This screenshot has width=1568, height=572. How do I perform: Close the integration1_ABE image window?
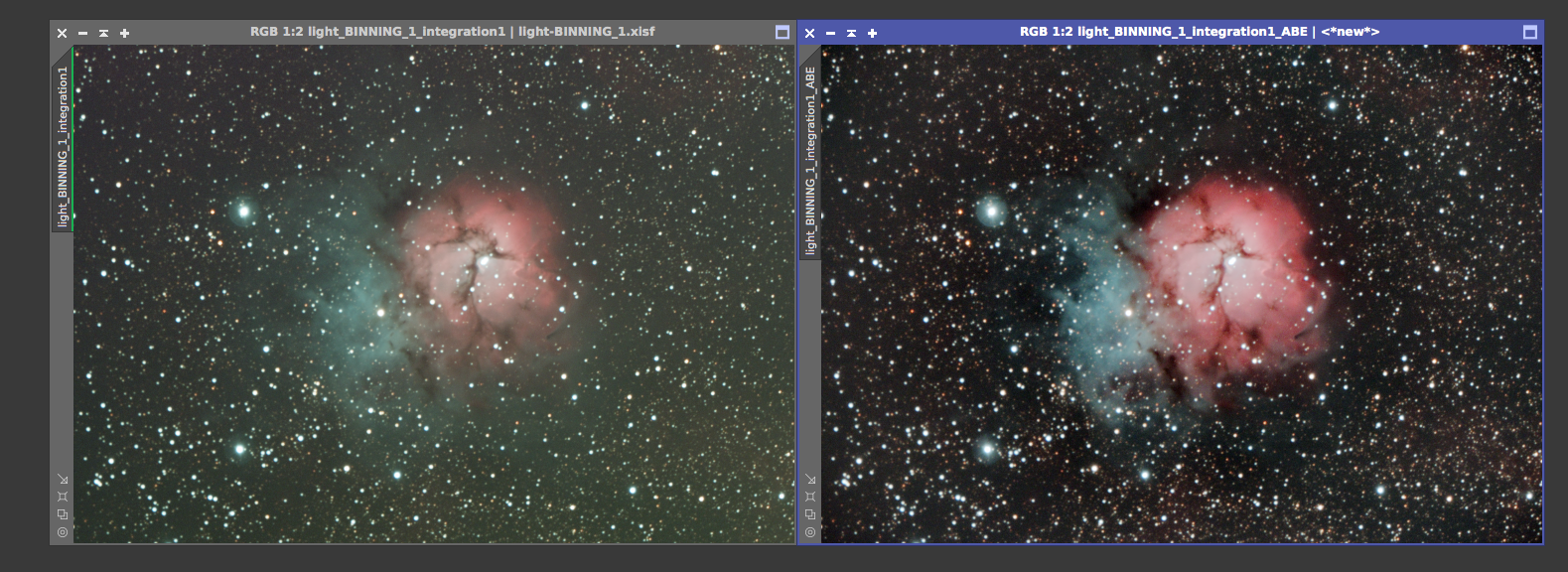(x=809, y=33)
